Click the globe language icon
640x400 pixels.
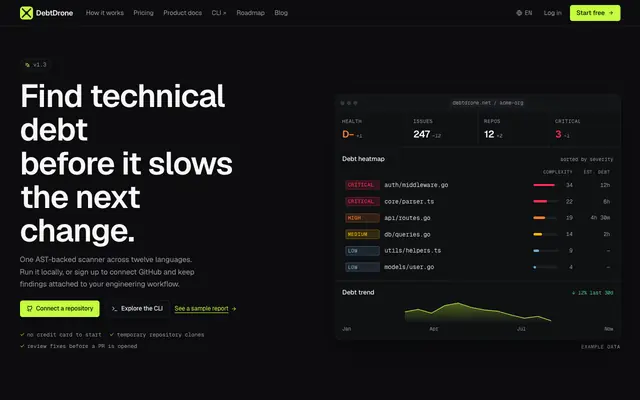[x=519, y=13]
